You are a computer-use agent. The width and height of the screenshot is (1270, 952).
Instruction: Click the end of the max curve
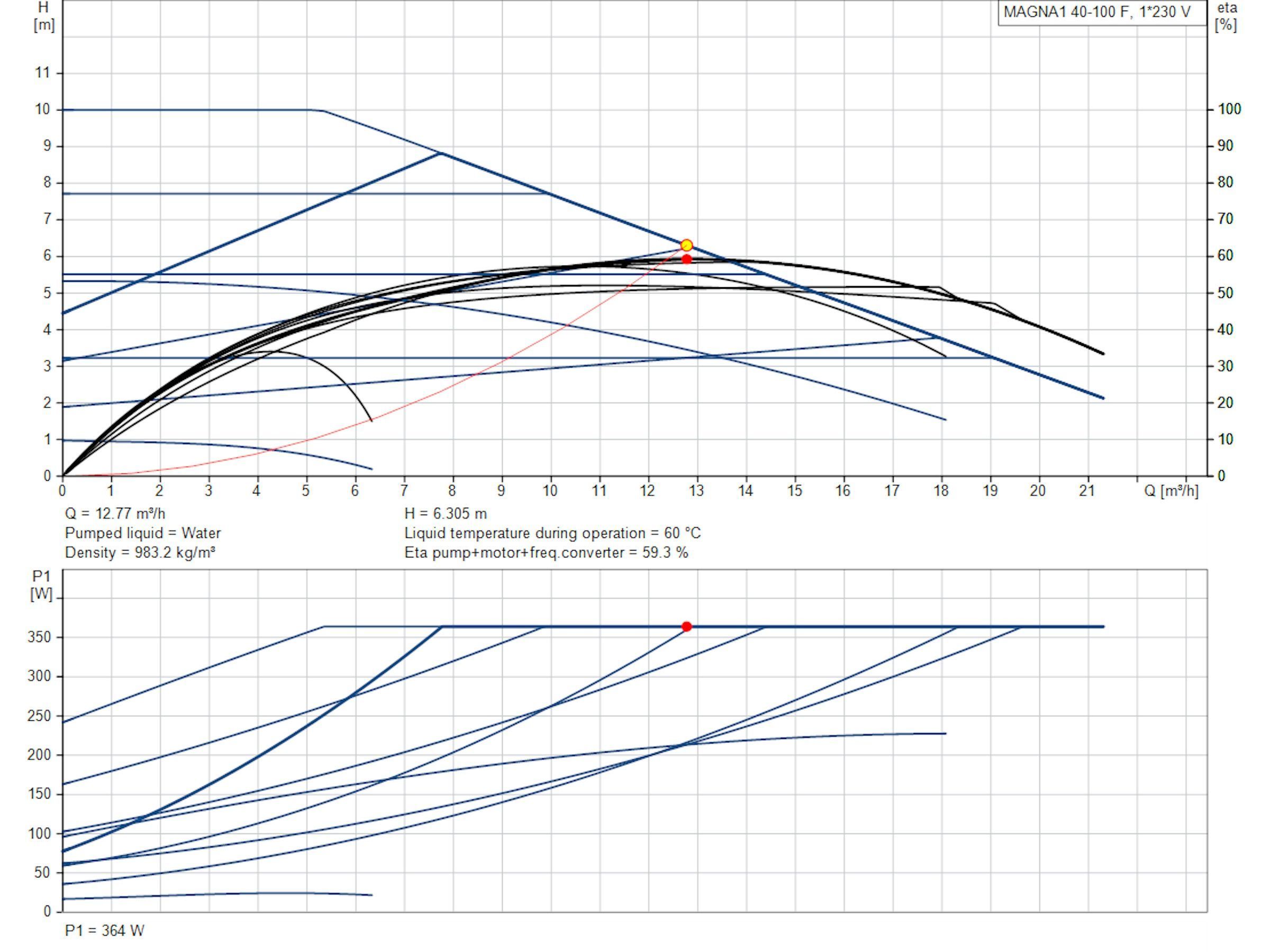click(1103, 398)
